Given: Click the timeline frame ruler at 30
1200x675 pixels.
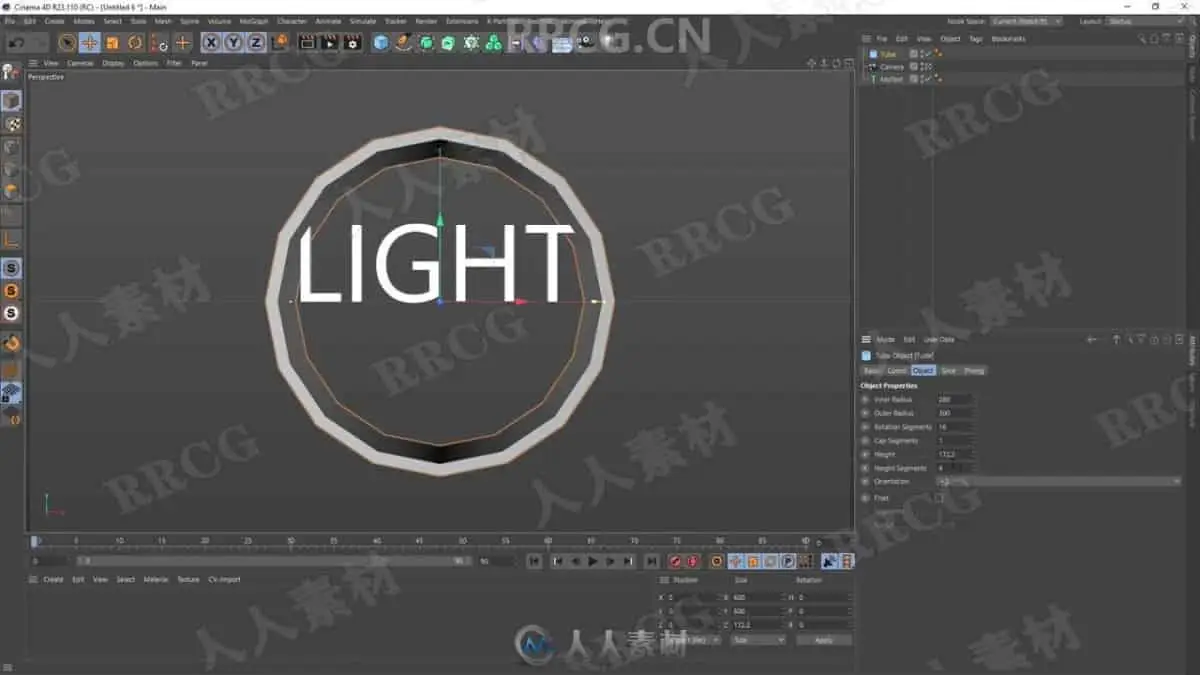Looking at the screenshot, I should pyautogui.click(x=291, y=541).
